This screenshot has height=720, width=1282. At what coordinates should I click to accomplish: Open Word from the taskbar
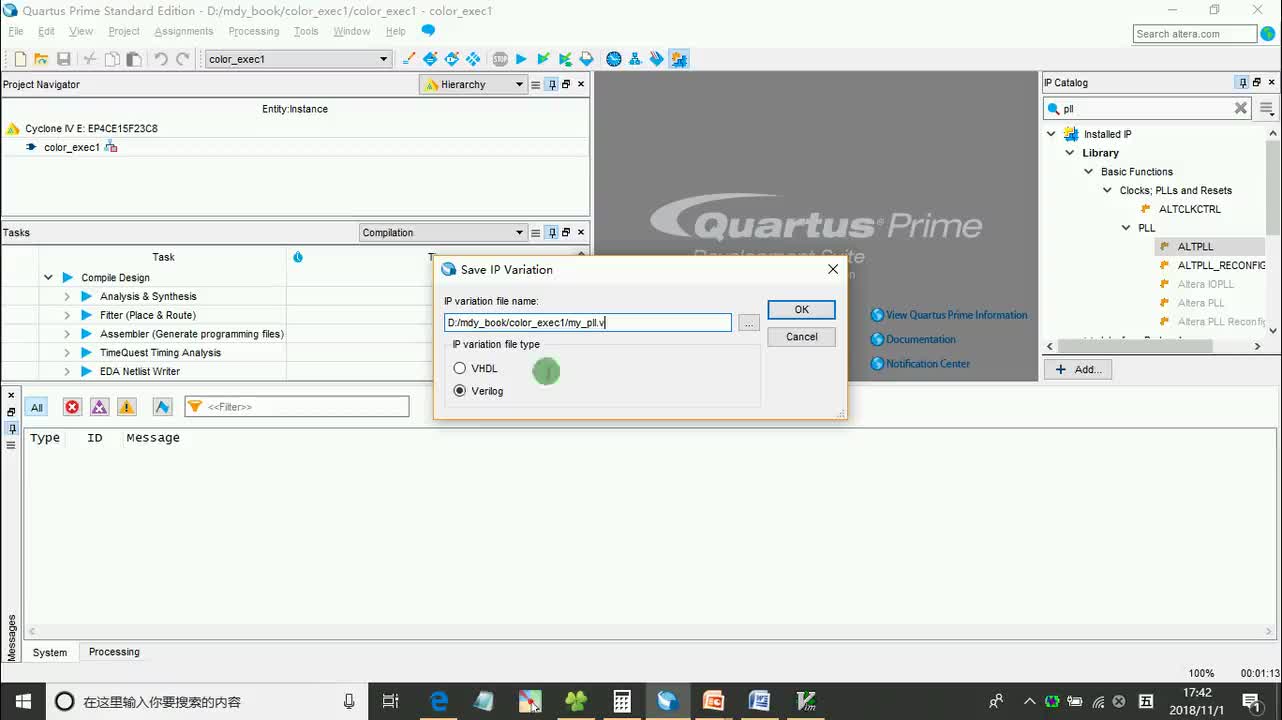pos(759,701)
